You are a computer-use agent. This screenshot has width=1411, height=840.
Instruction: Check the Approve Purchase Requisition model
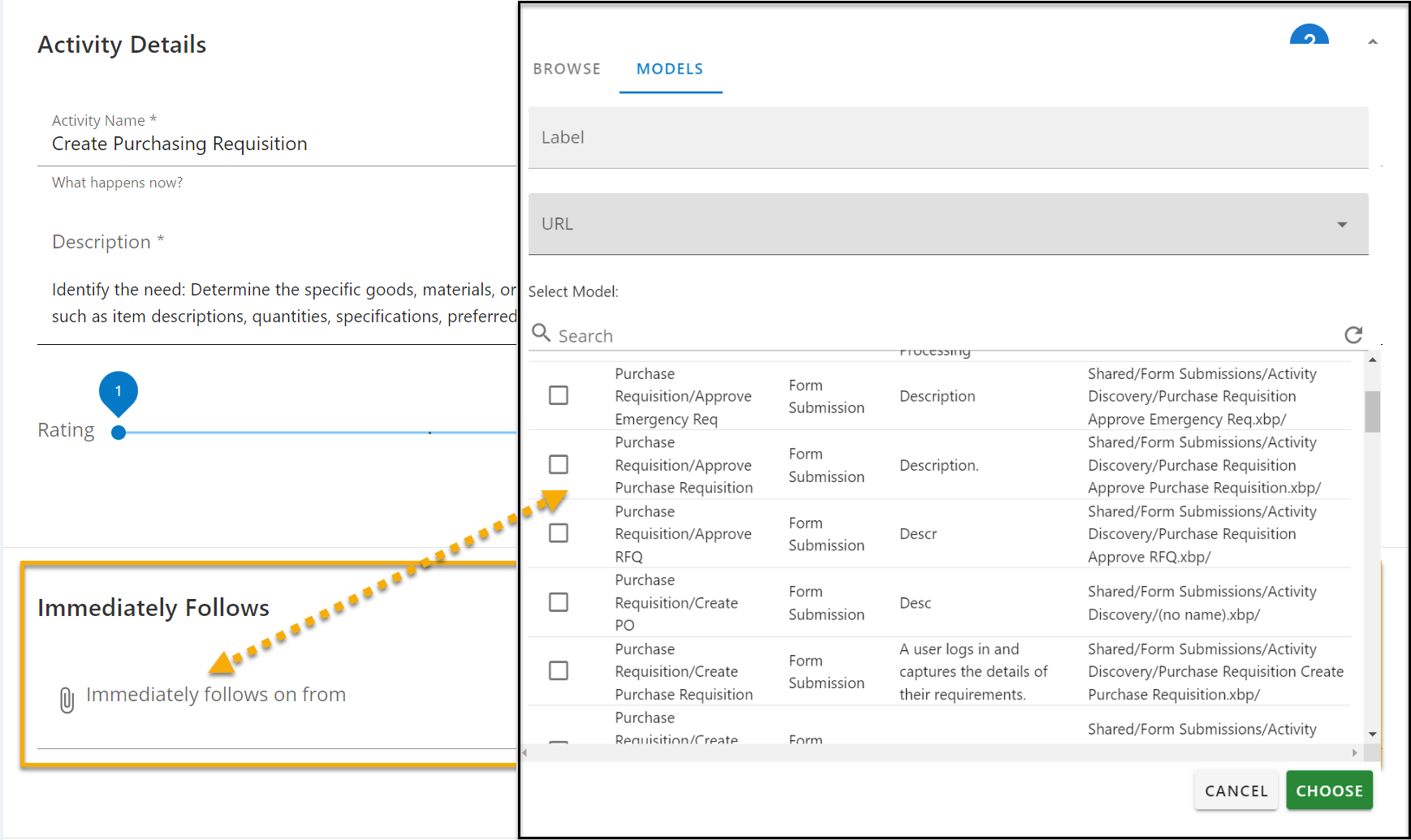coord(559,464)
